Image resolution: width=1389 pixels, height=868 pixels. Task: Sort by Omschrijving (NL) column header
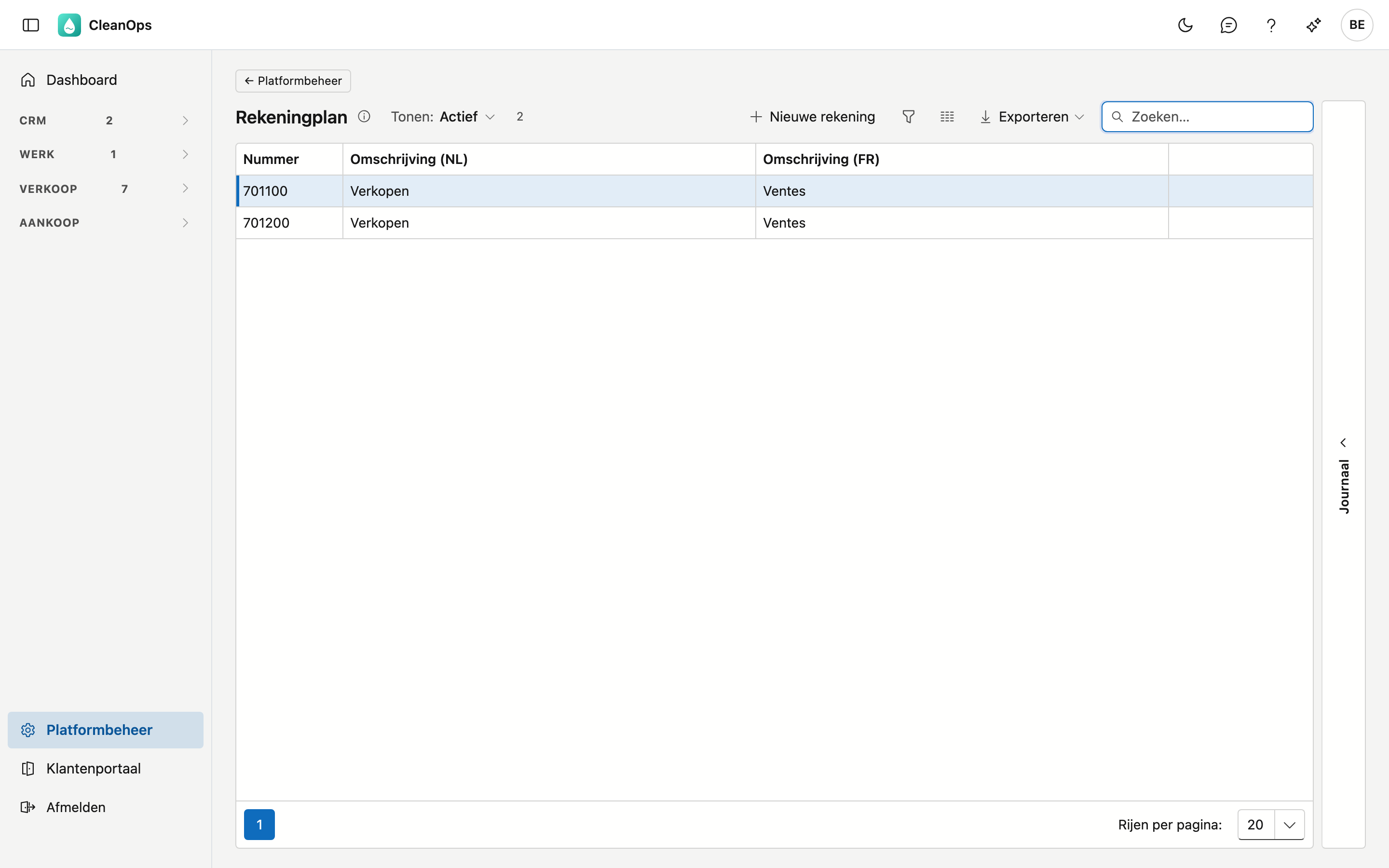coord(549,159)
